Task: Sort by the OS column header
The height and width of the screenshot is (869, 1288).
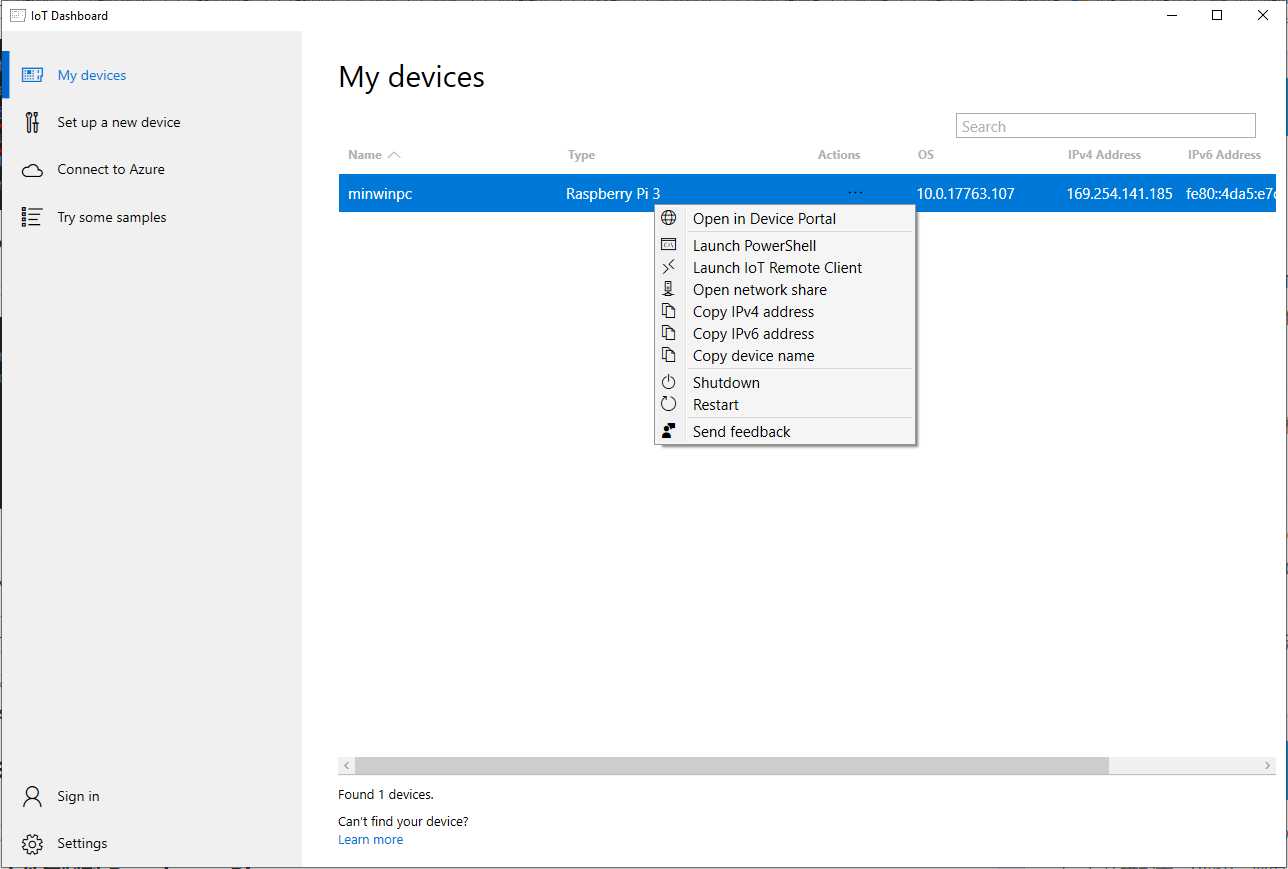Action: (926, 155)
